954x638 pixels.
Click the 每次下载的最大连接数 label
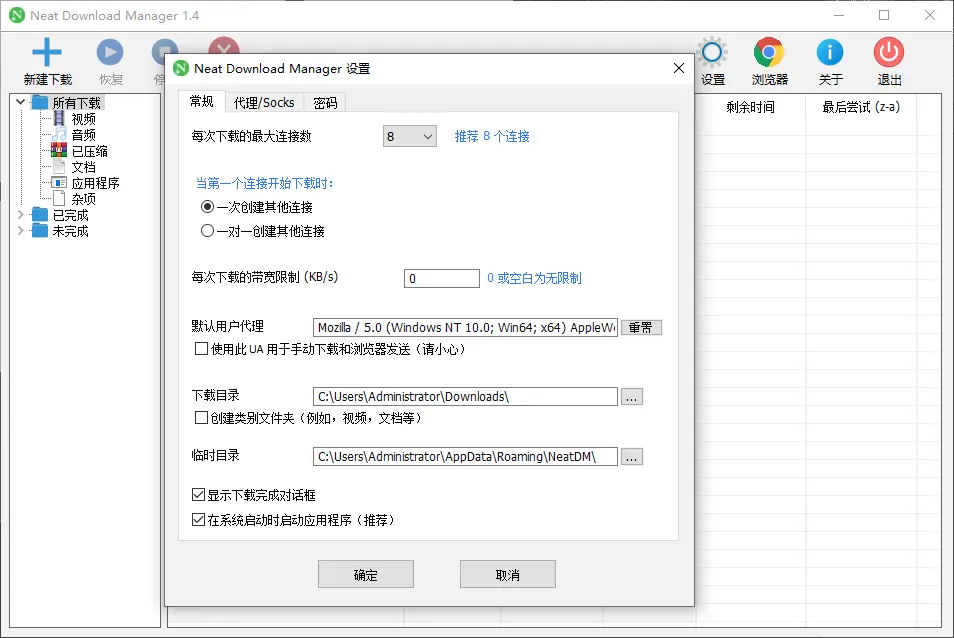coord(251,136)
